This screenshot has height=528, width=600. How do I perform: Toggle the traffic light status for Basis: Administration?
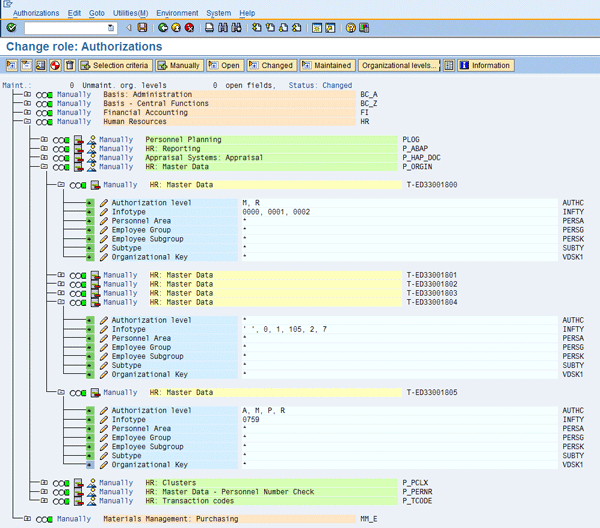(45, 95)
